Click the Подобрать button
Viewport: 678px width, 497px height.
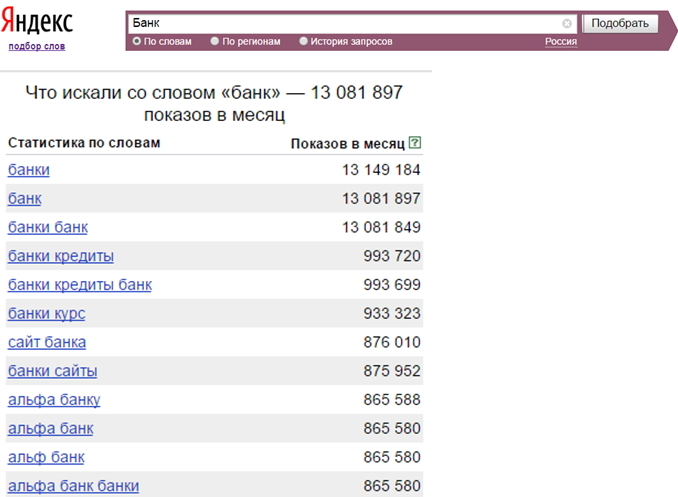pyautogui.click(x=620, y=23)
